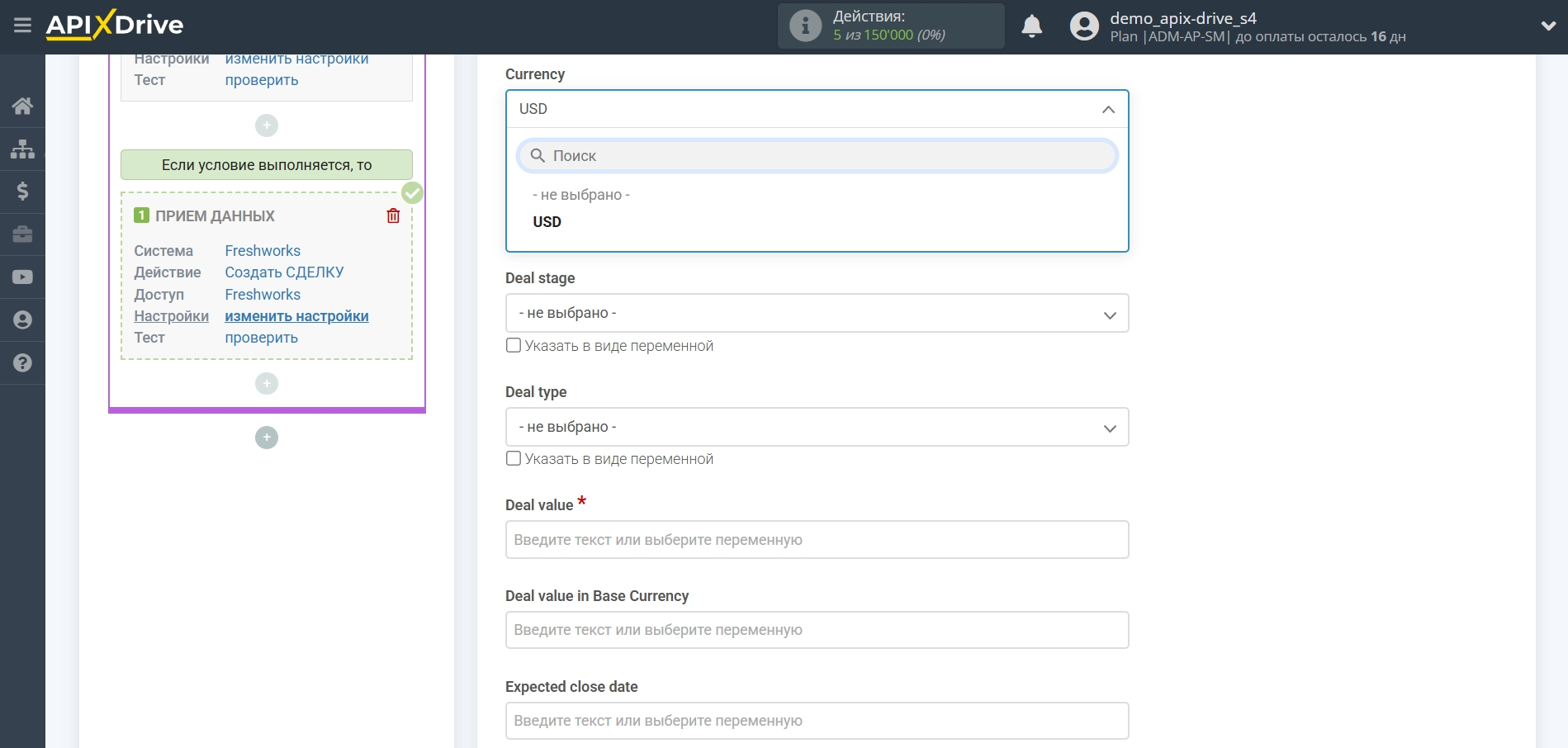This screenshot has height=748, width=1568.
Task: Open help via the question mark icon
Action: pos(22,363)
